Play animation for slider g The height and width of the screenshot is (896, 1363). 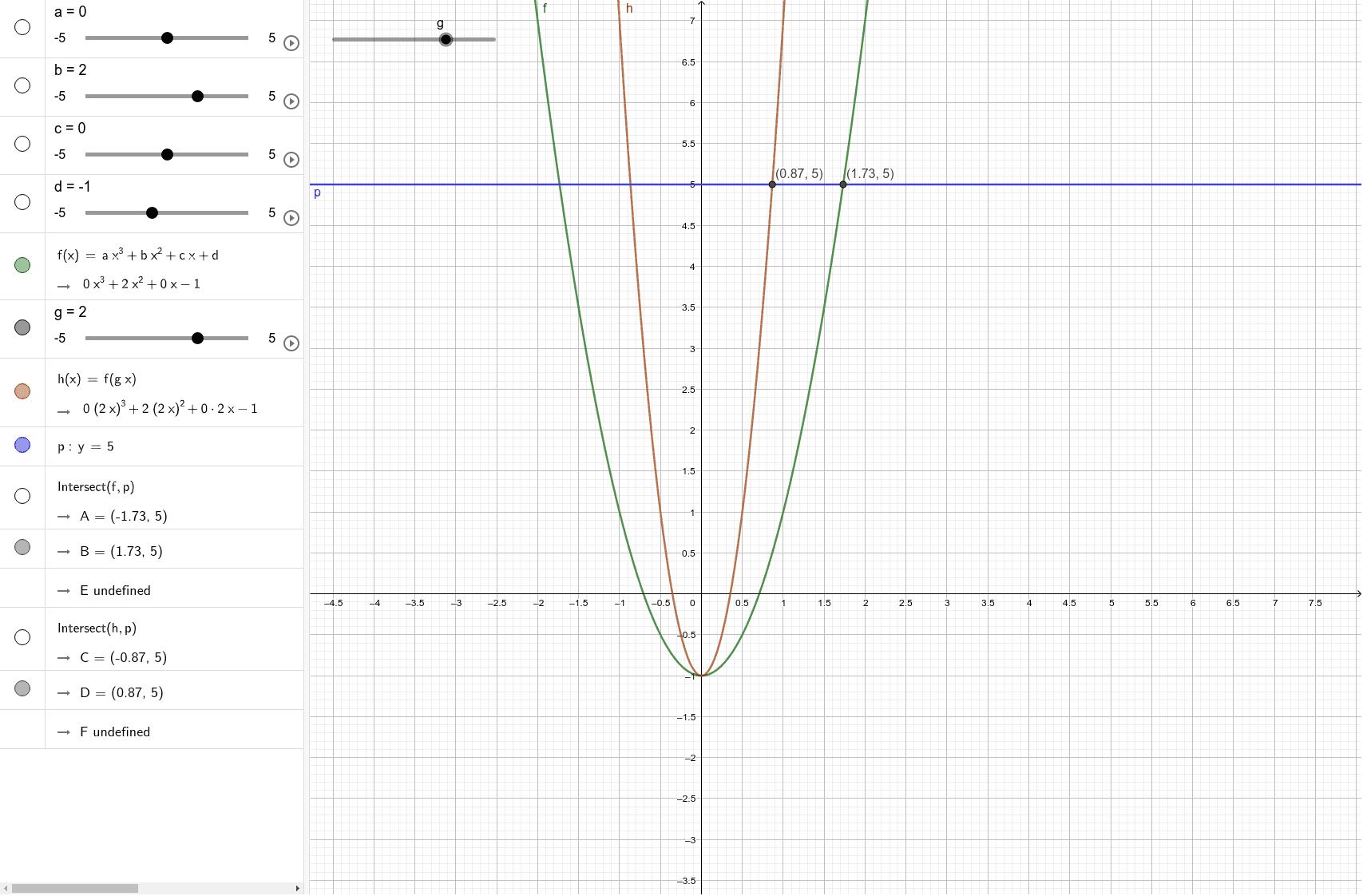(291, 343)
